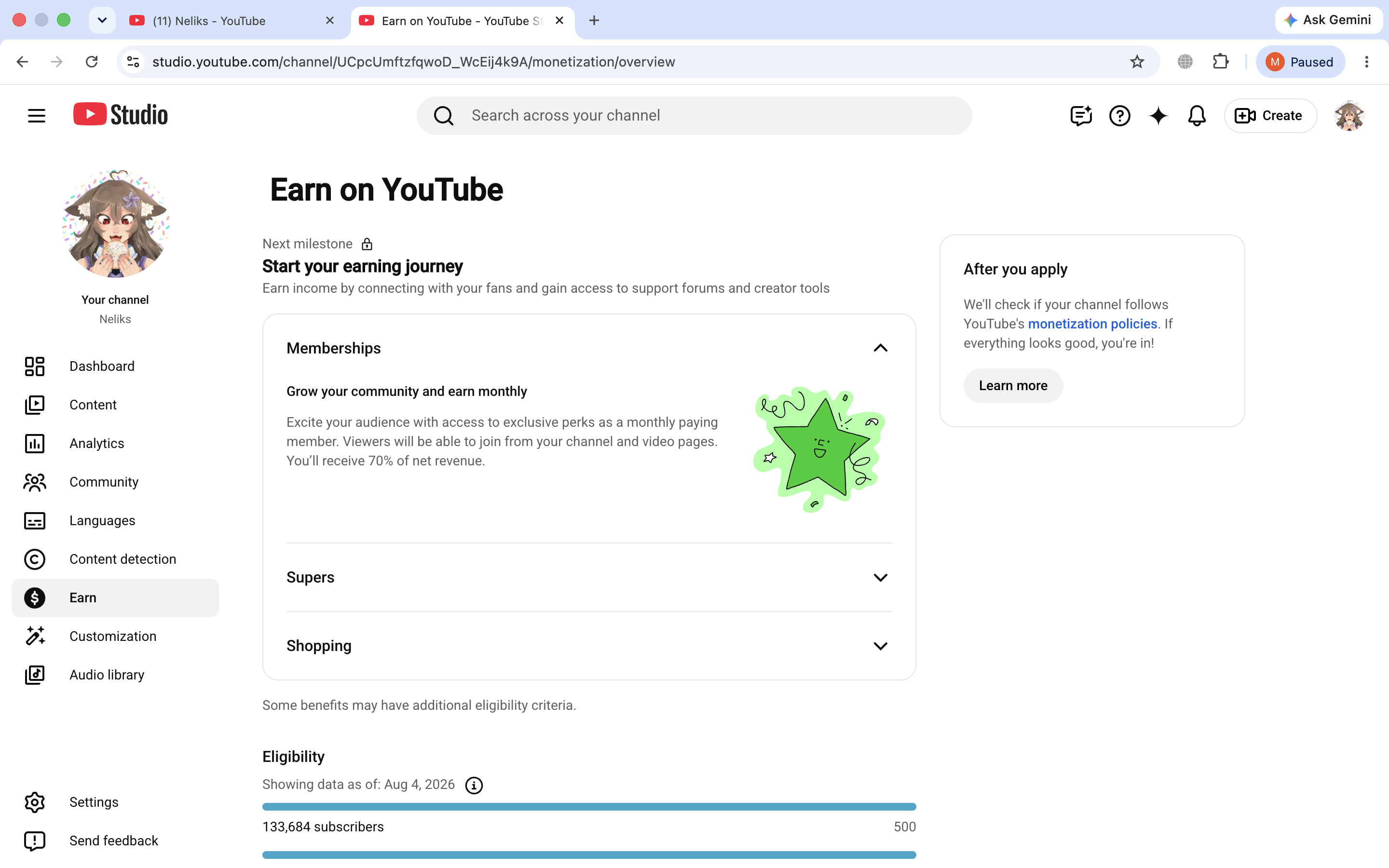Viewport: 1389px width, 868px height.
Task: Click the eligibility data info icon
Action: [474, 785]
